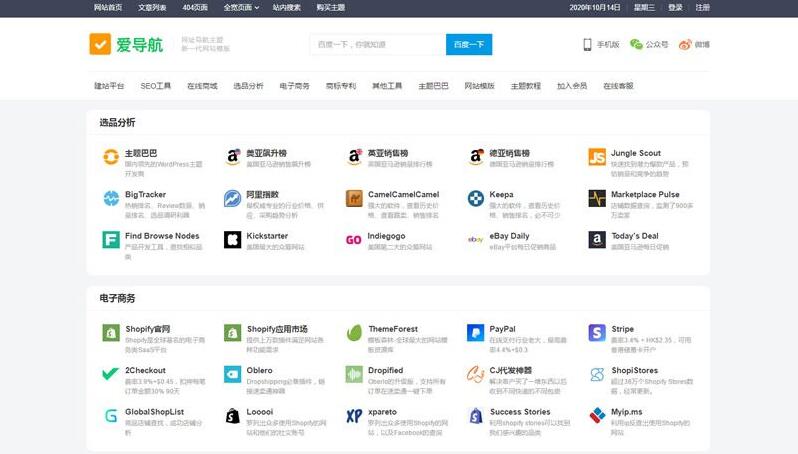This screenshot has height=454, width=798.
Task: Click the 登录 login link
Action: tap(675, 7)
